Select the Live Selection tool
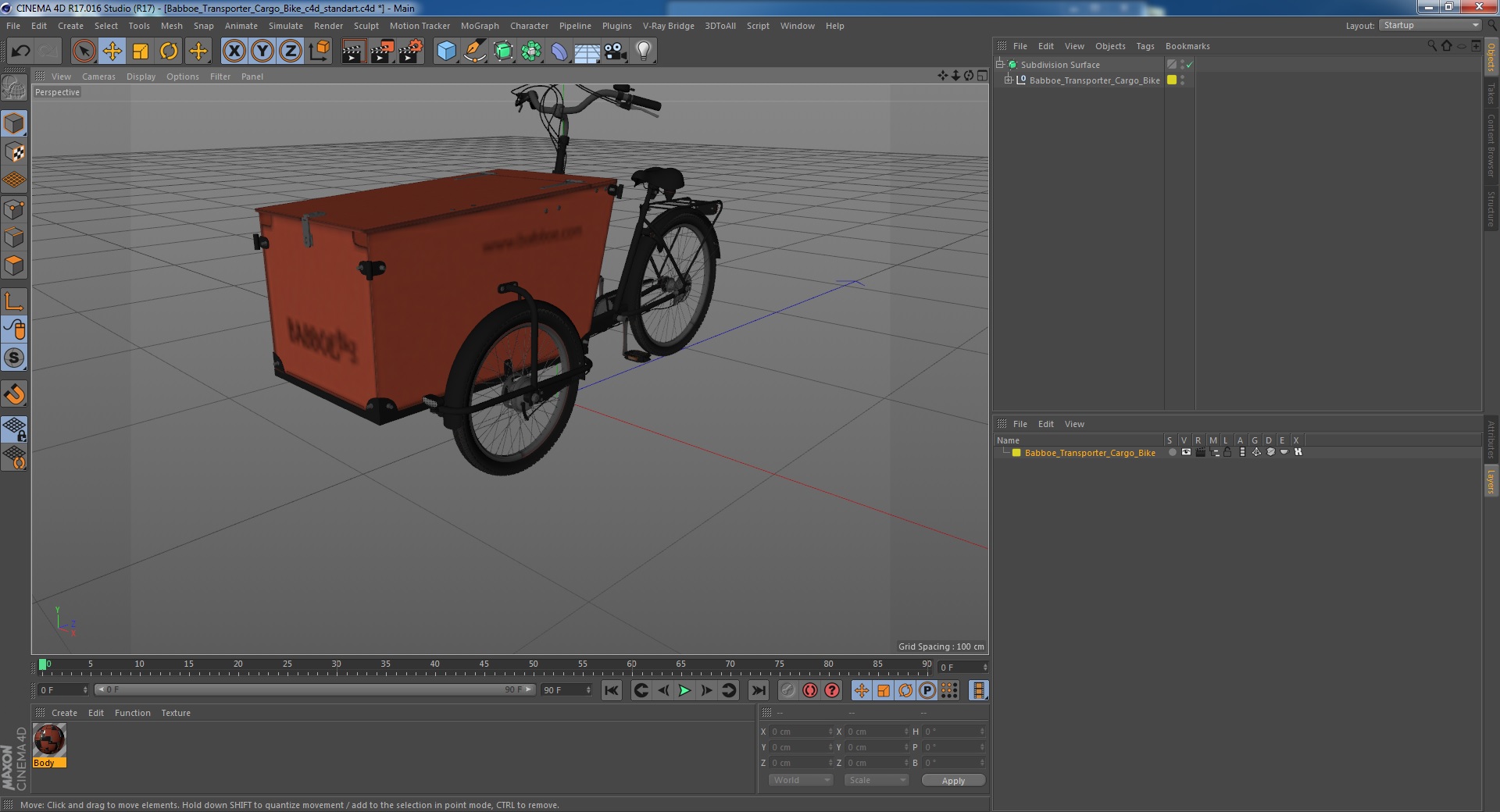This screenshot has width=1500, height=812. click(84, 52)
